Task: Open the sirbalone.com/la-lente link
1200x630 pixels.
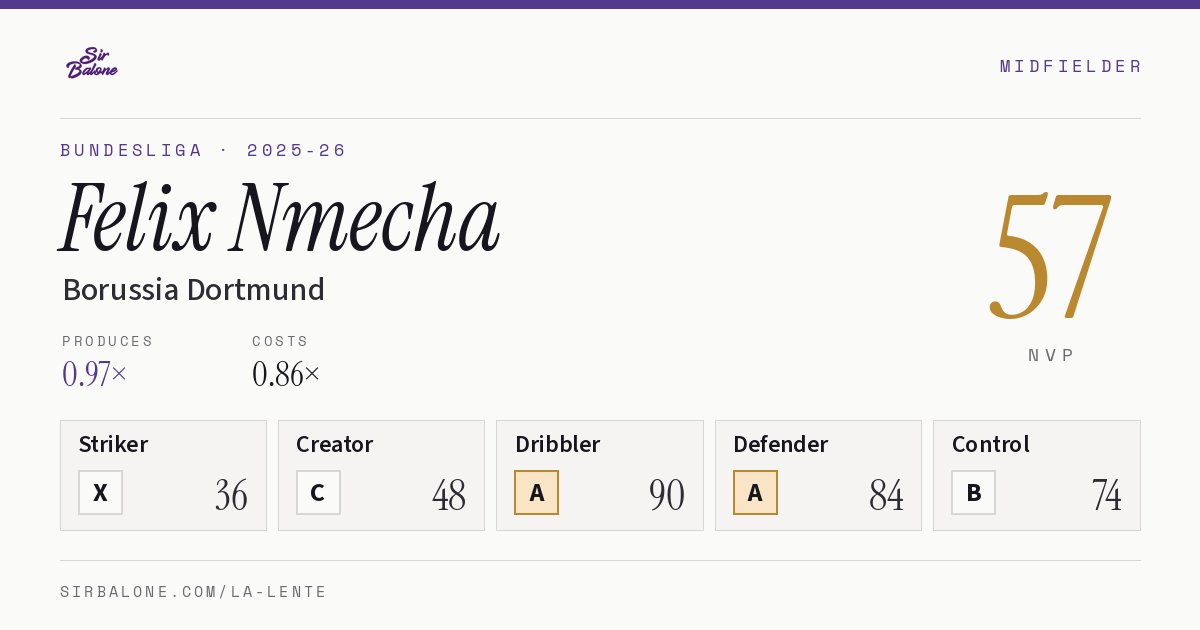Action: pyautogui.click(x=194, y=592)
